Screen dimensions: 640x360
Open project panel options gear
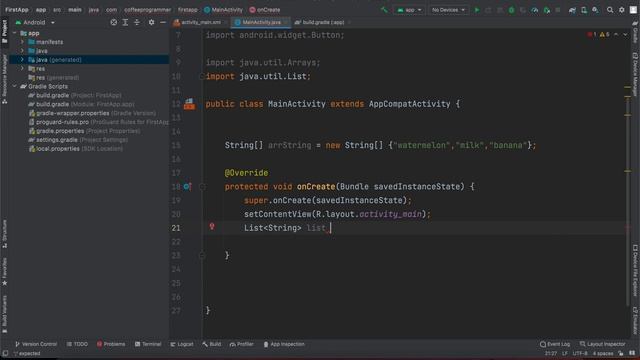tap(151, 22)
